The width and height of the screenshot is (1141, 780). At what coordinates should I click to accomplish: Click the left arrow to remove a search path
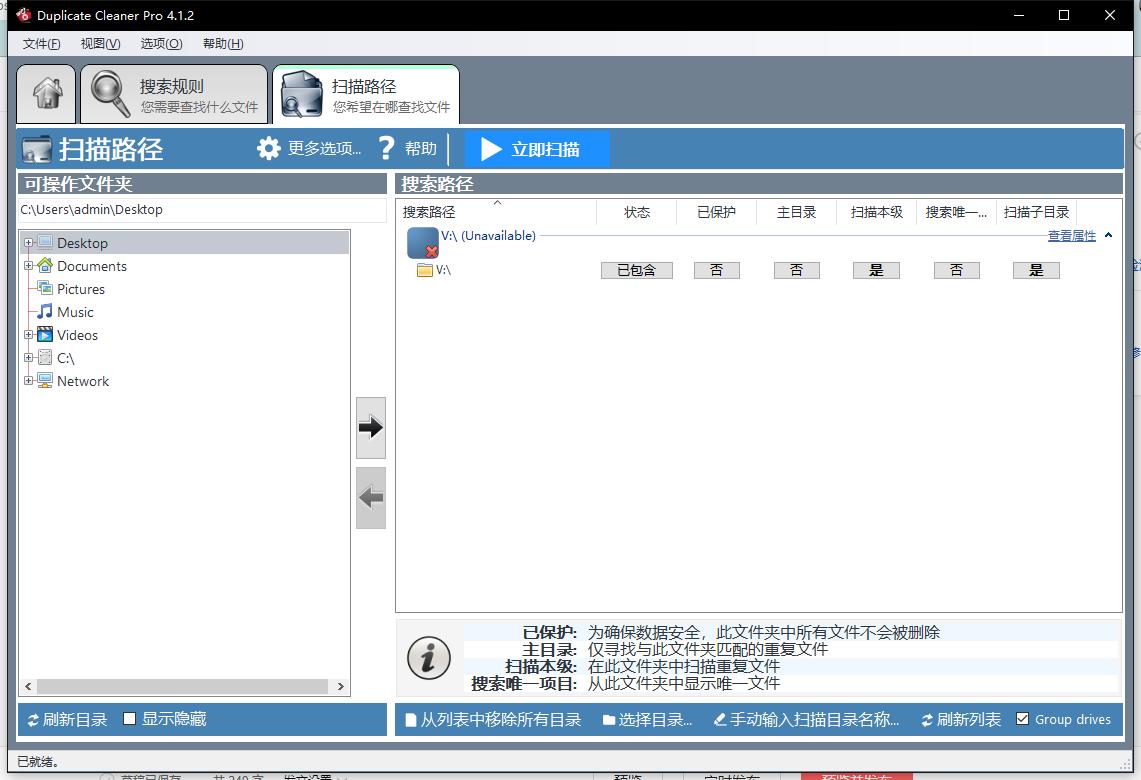point(370,497)
